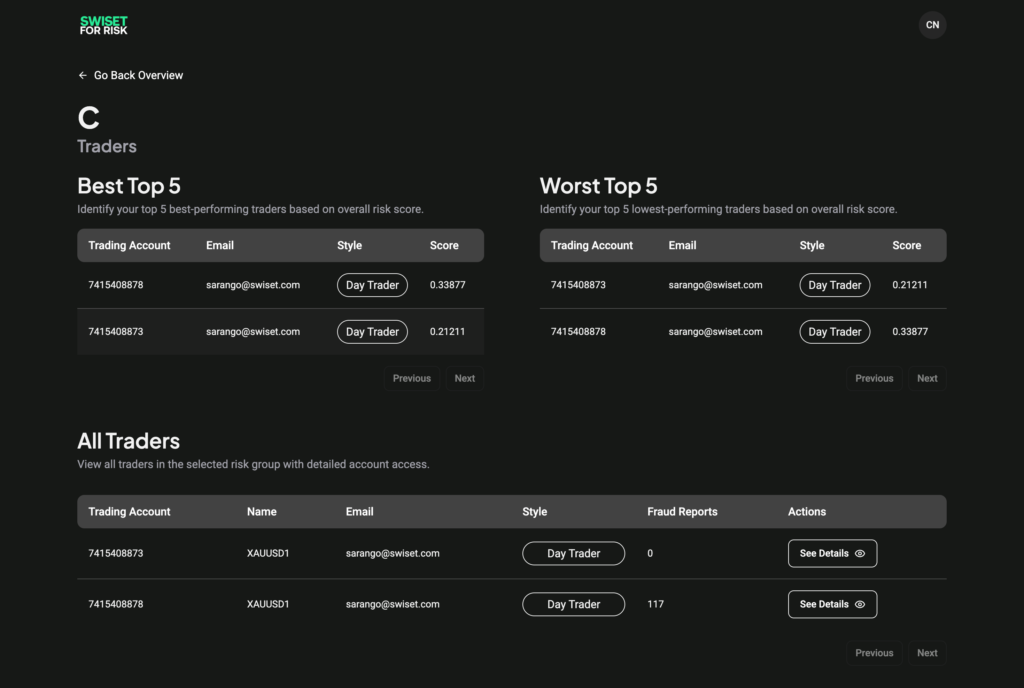Go to Previous page of All Traders
Screen dimensions: 1024x688
pos(874,653)
